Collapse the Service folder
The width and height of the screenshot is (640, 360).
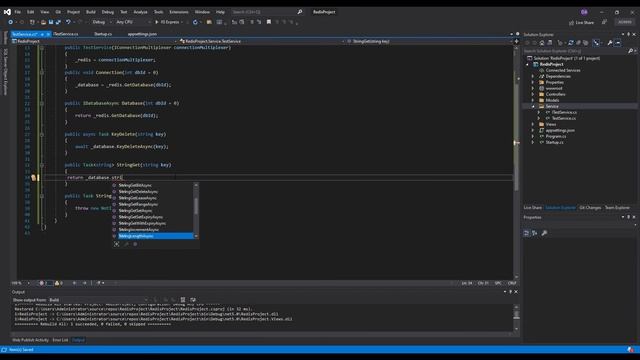[x=533, y=106]
